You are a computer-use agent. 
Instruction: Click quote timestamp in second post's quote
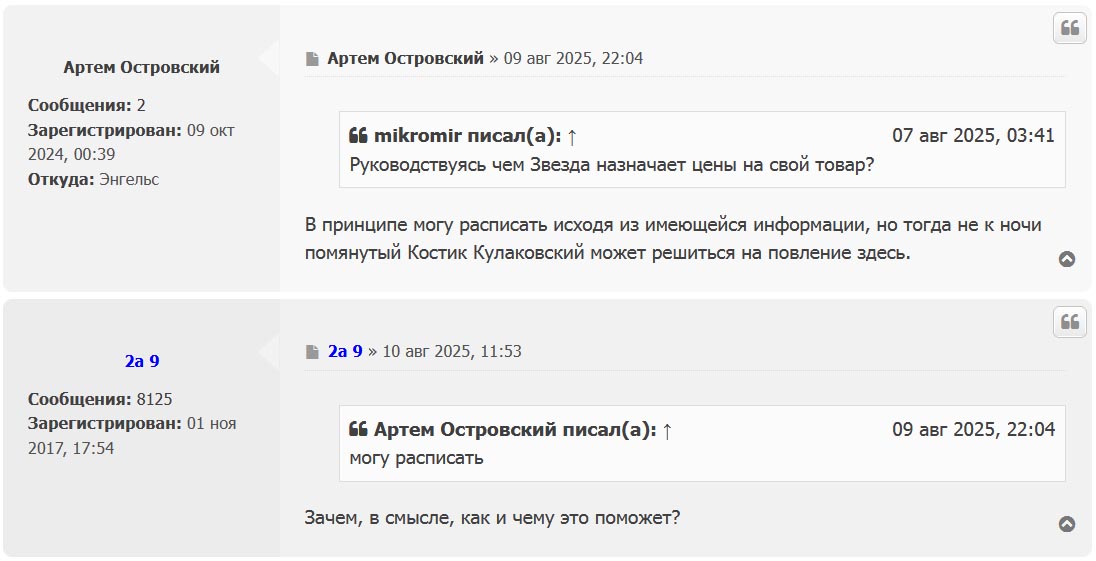pyautogui.click(x=973, y=430)
